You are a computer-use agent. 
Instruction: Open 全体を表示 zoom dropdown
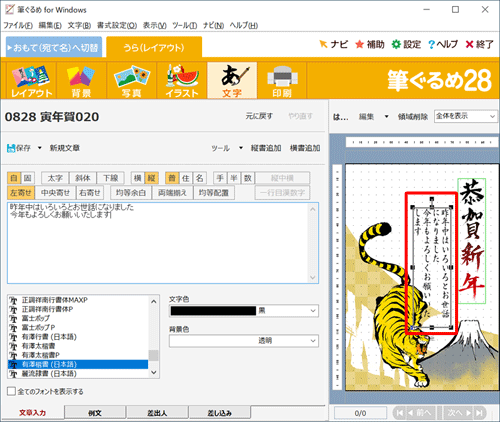click(x=466, y=116)
